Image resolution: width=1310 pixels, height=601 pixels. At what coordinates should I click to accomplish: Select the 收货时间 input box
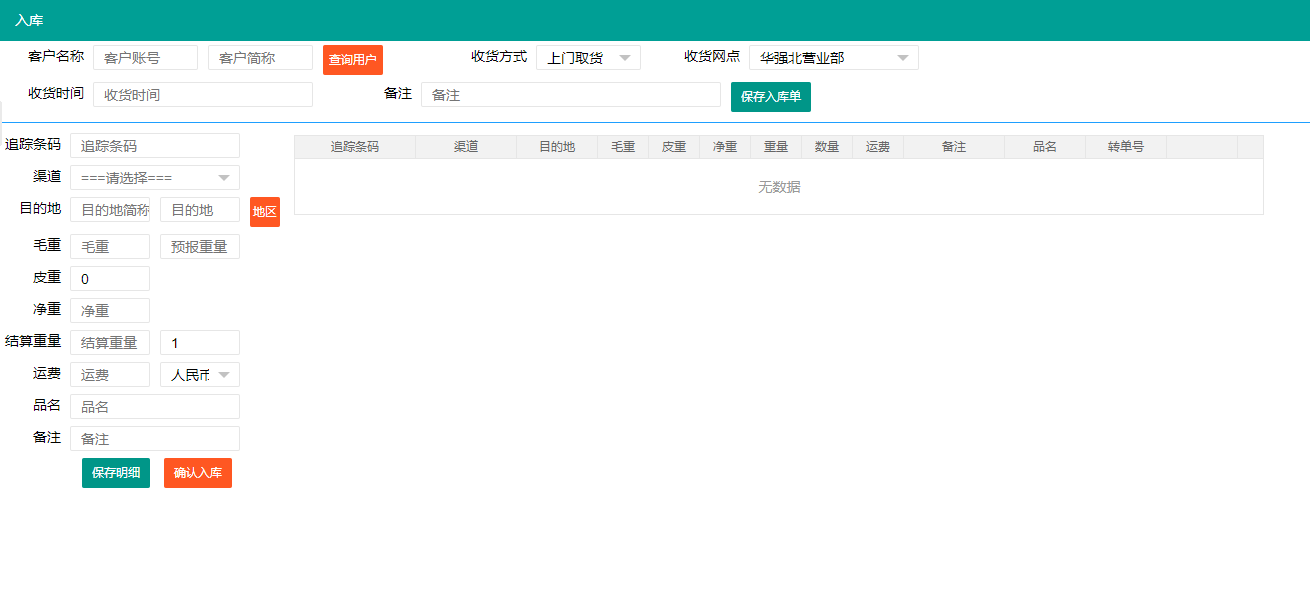pos(203,95)
